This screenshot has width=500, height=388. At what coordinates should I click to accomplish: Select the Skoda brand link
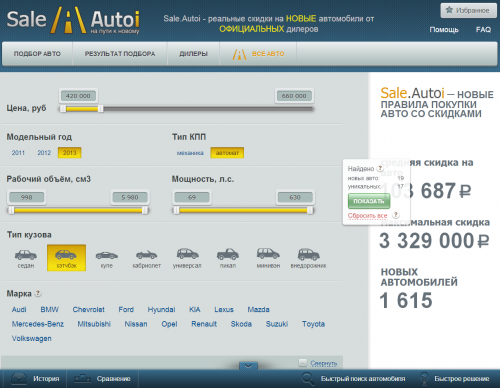click(x=241, y=324)
